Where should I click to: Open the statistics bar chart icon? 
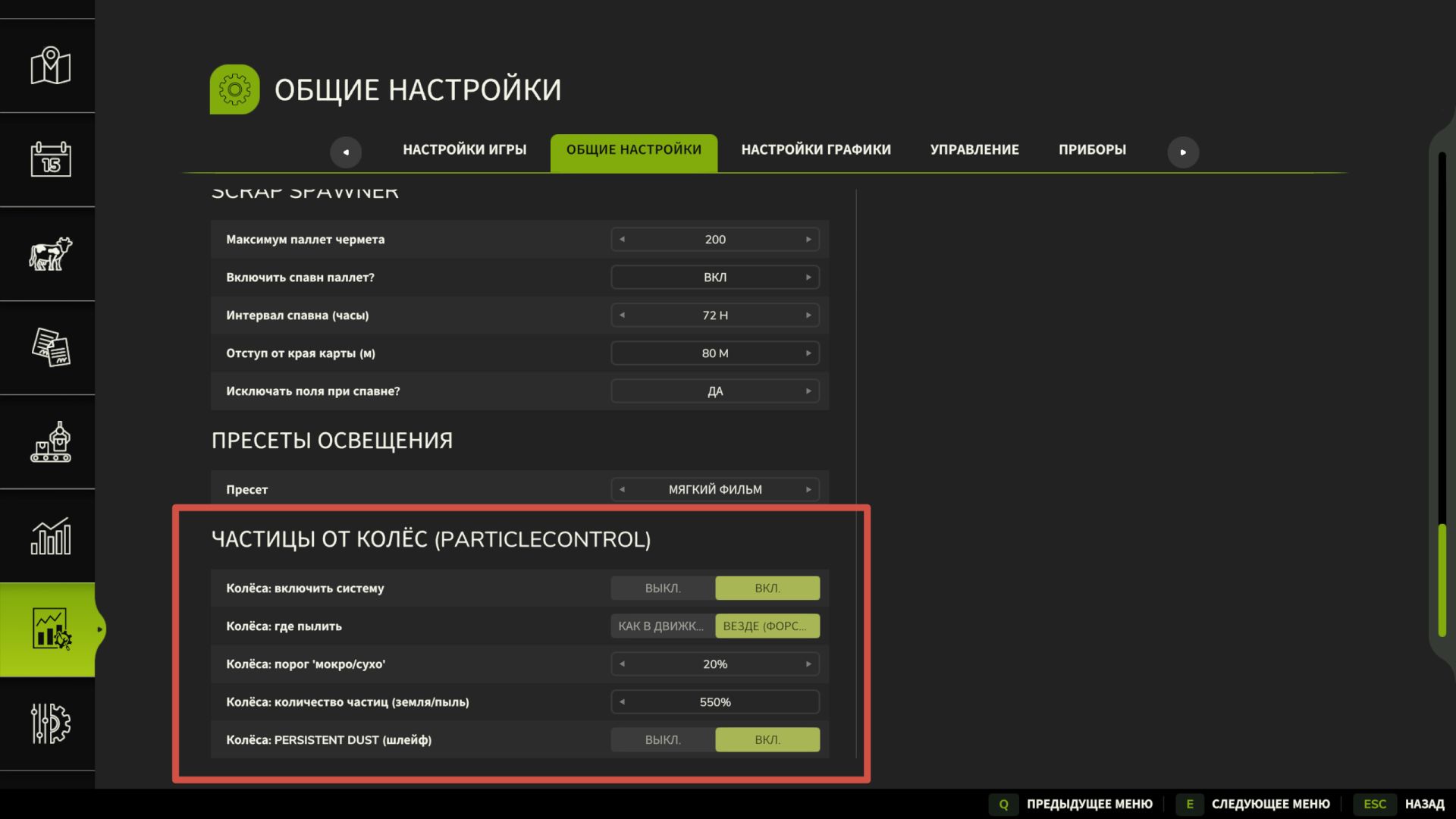coord(50,536)
